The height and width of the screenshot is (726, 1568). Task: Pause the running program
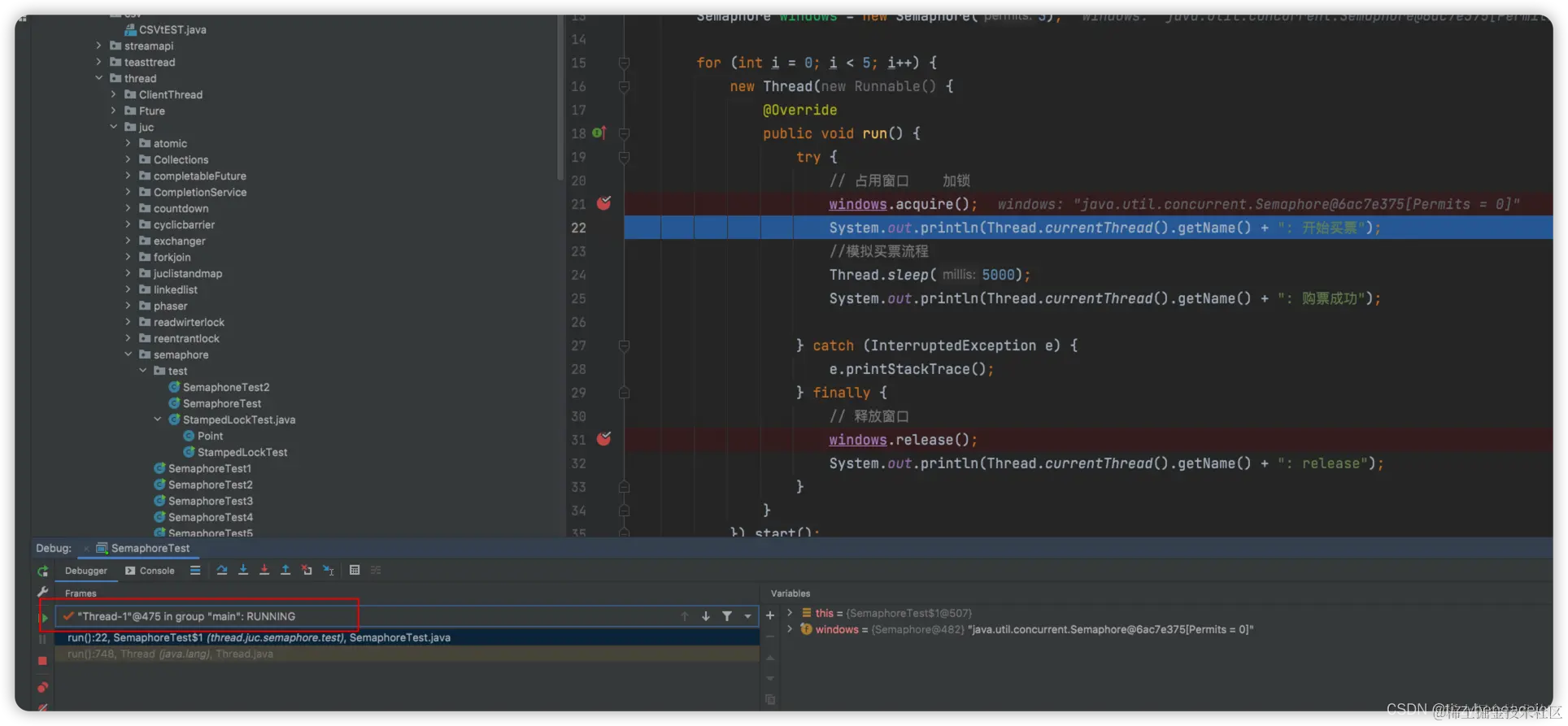[x=43, y=639]
